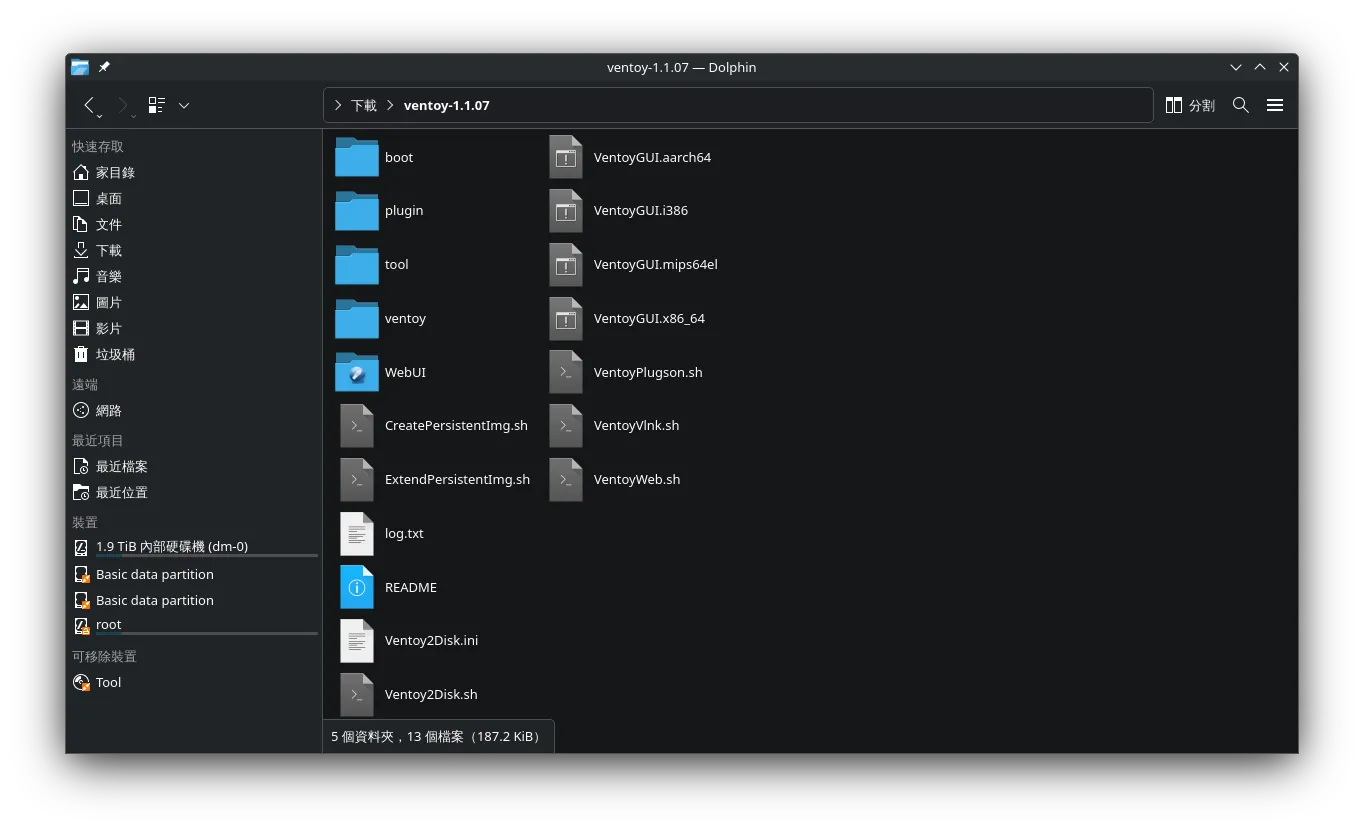1364x831 pixels.
Task: Open the 1.9 TiB internal drive entry
Action: click(x=194, y=548)
